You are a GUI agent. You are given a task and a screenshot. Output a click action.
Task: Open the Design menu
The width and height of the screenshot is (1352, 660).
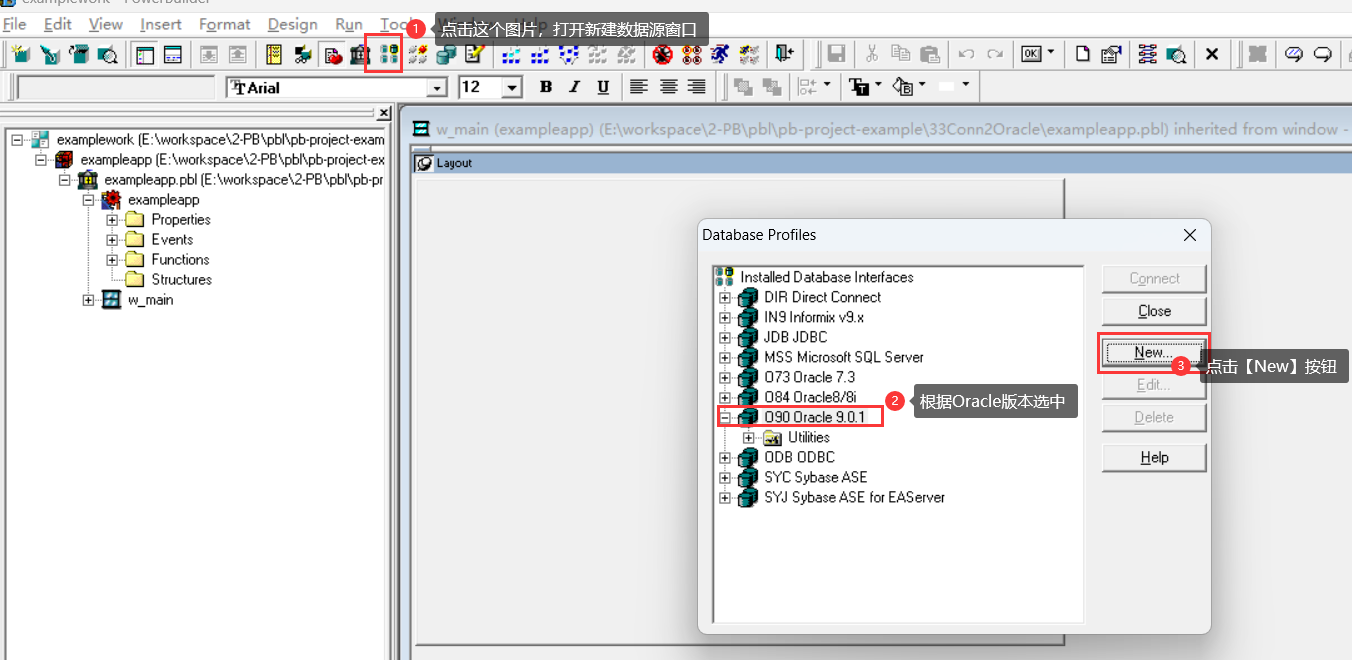[x=293, y=24]
